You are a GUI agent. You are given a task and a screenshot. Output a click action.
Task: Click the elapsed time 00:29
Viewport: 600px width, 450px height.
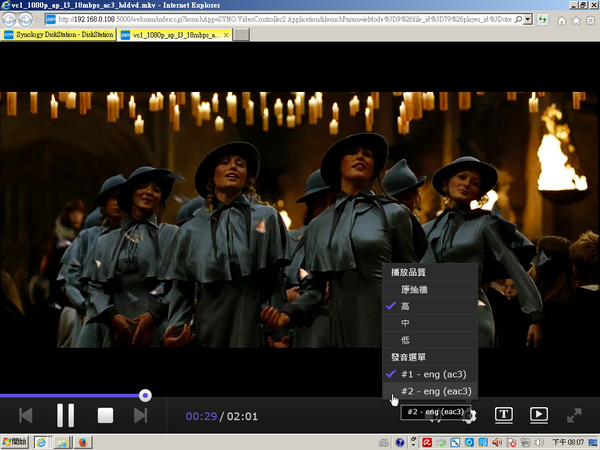click(201, 416)
